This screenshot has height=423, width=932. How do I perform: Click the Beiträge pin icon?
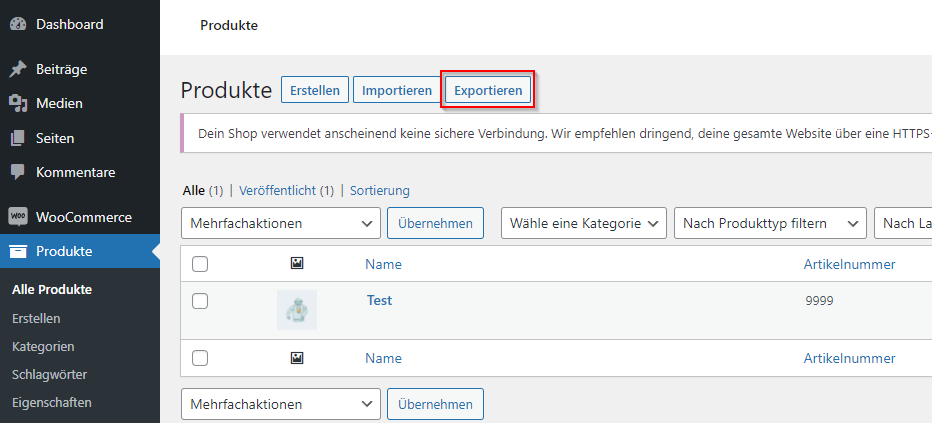click(x=18, y=70)
